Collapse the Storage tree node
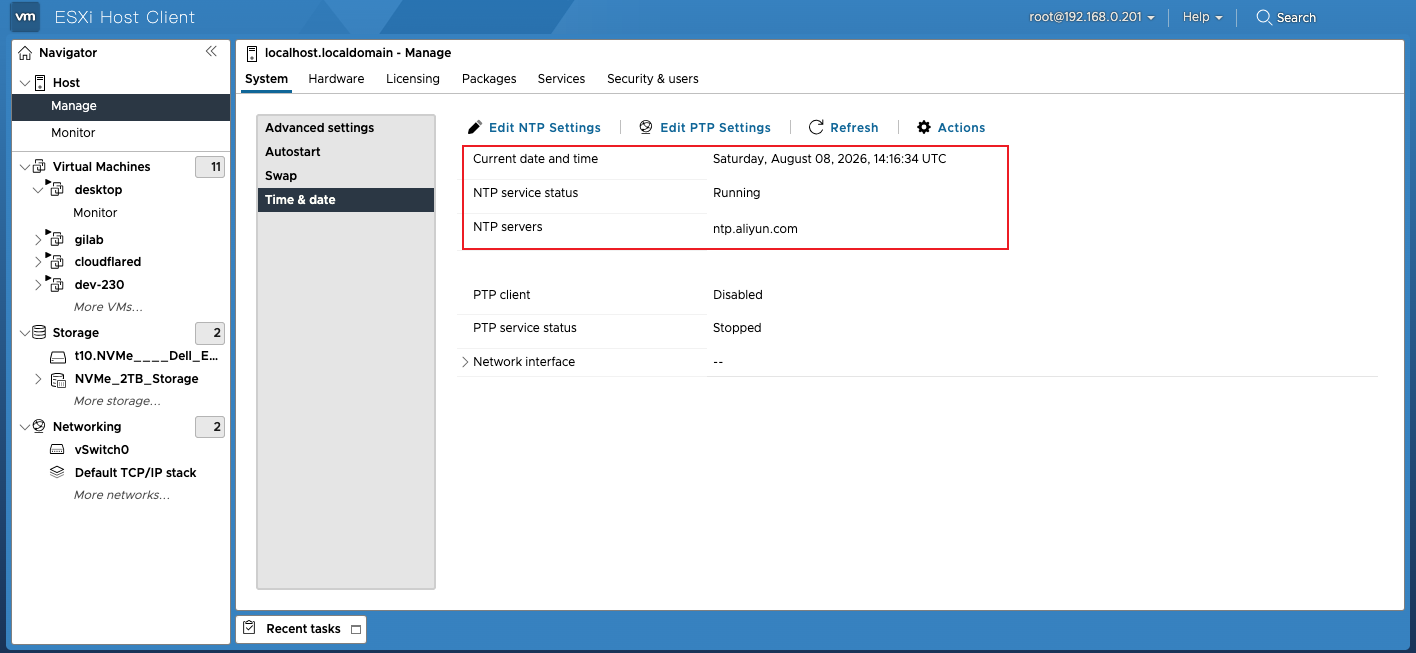This screenshot has width=1416, height=653. 25,332
